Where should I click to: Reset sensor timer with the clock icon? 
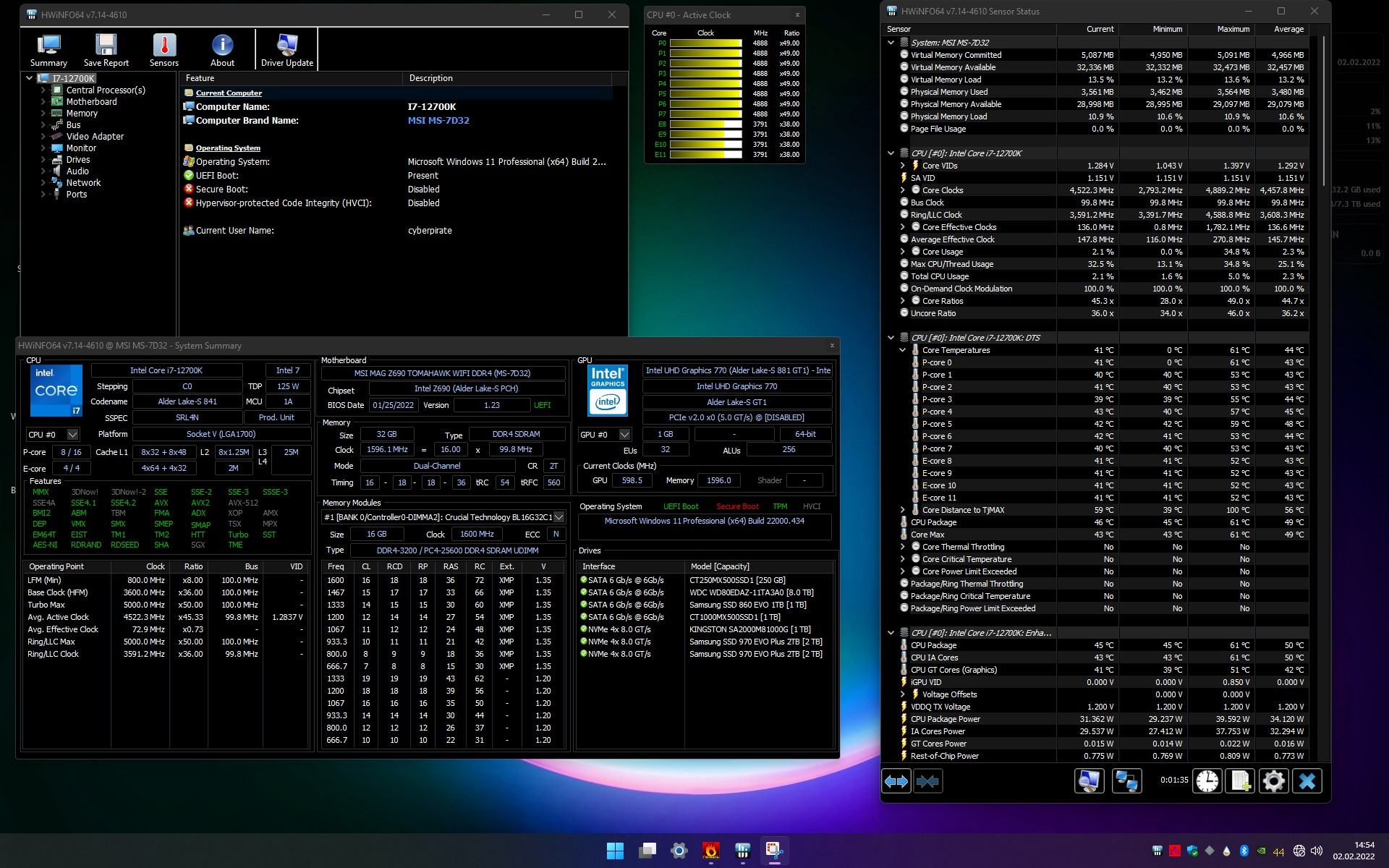click(1207, 781)
